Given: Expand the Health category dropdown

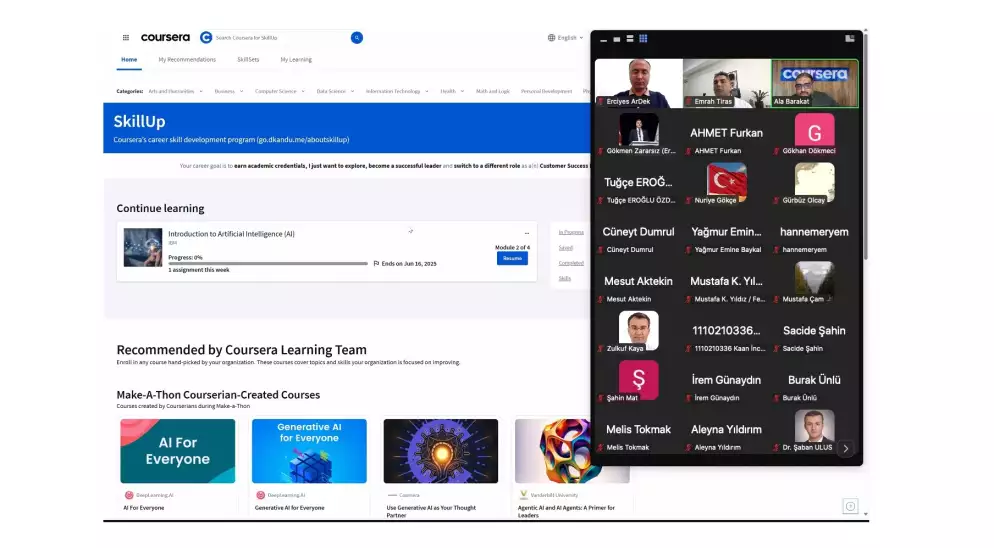Looking at the screenshot, I should coord(452,91).
